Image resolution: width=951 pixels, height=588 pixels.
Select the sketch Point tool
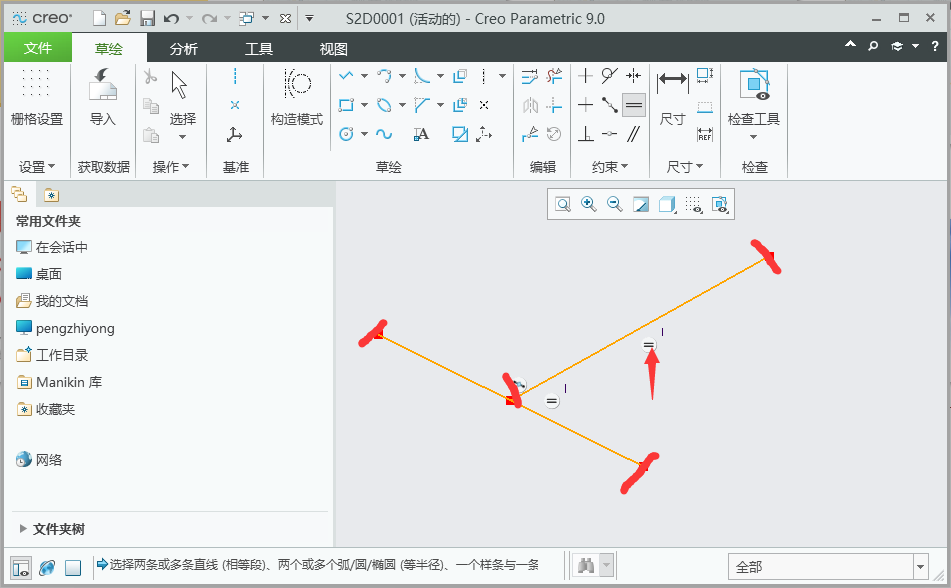(x=484, y=105)
